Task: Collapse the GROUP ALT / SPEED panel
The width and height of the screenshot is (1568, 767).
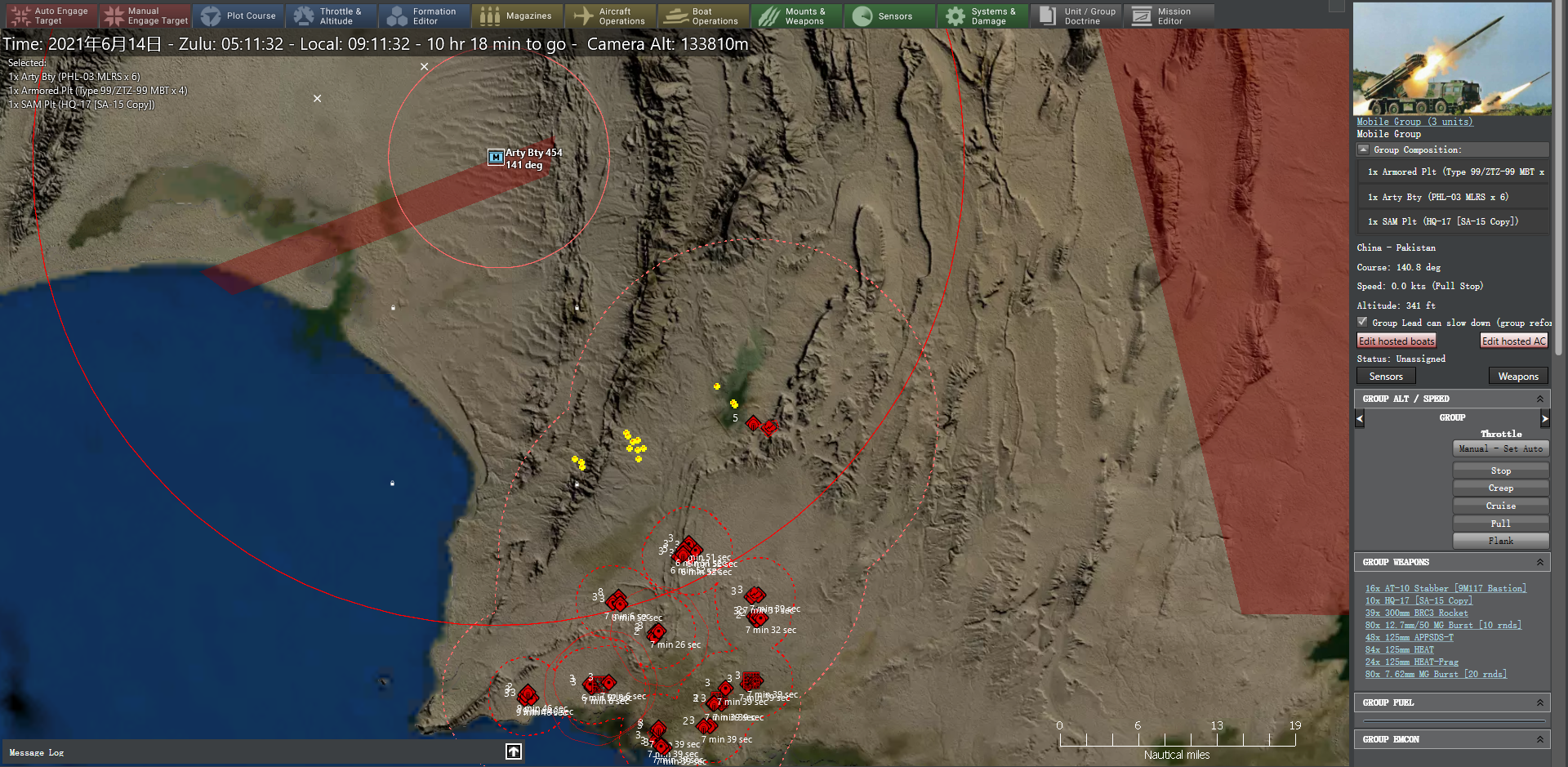Action: point(1540,399)
